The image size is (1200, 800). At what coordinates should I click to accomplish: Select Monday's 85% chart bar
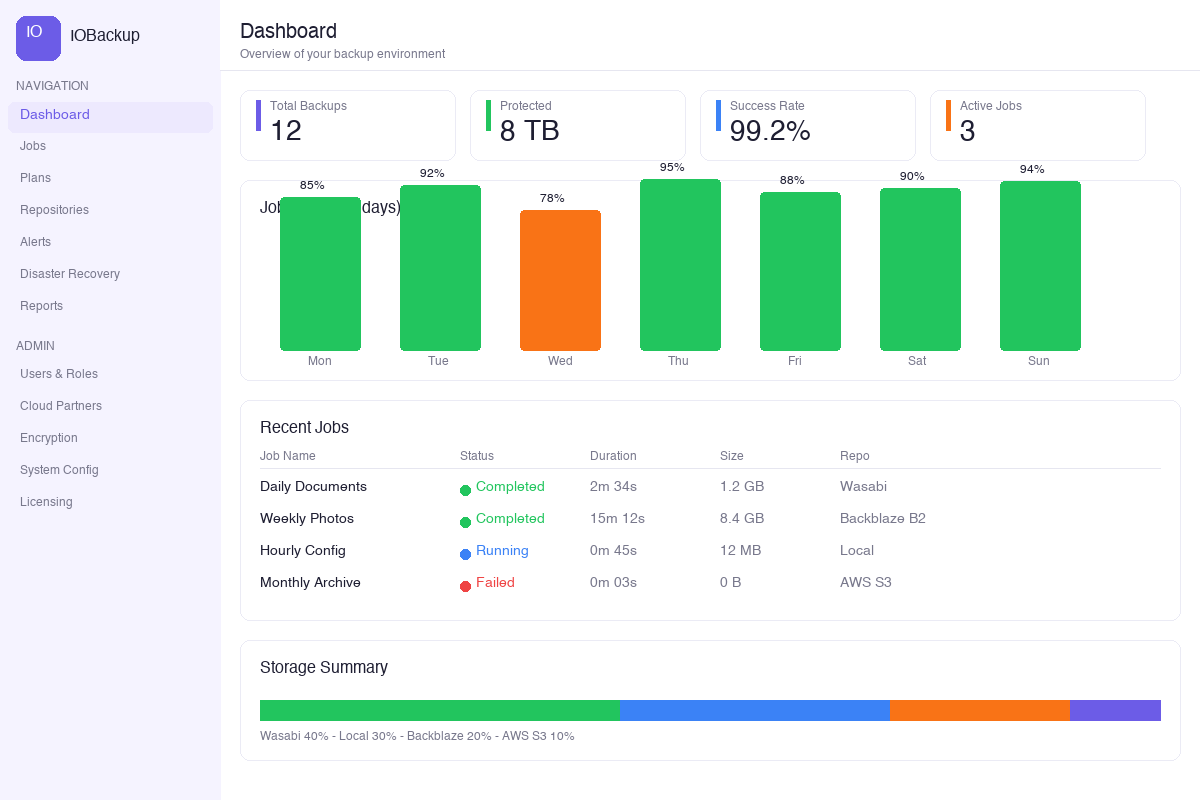320,274
